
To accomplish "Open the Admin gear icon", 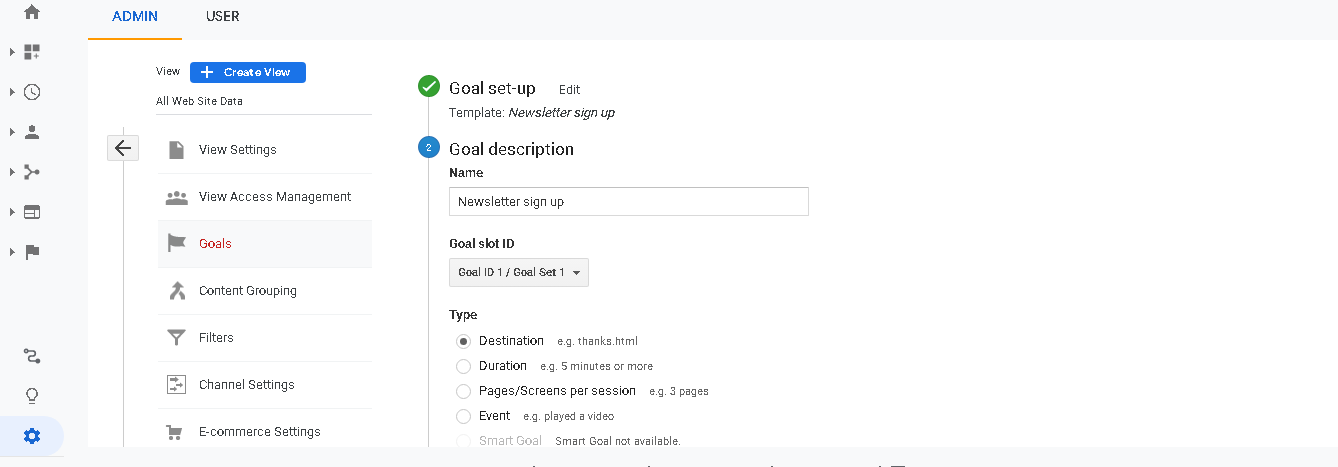I will [x=32, y=436].
